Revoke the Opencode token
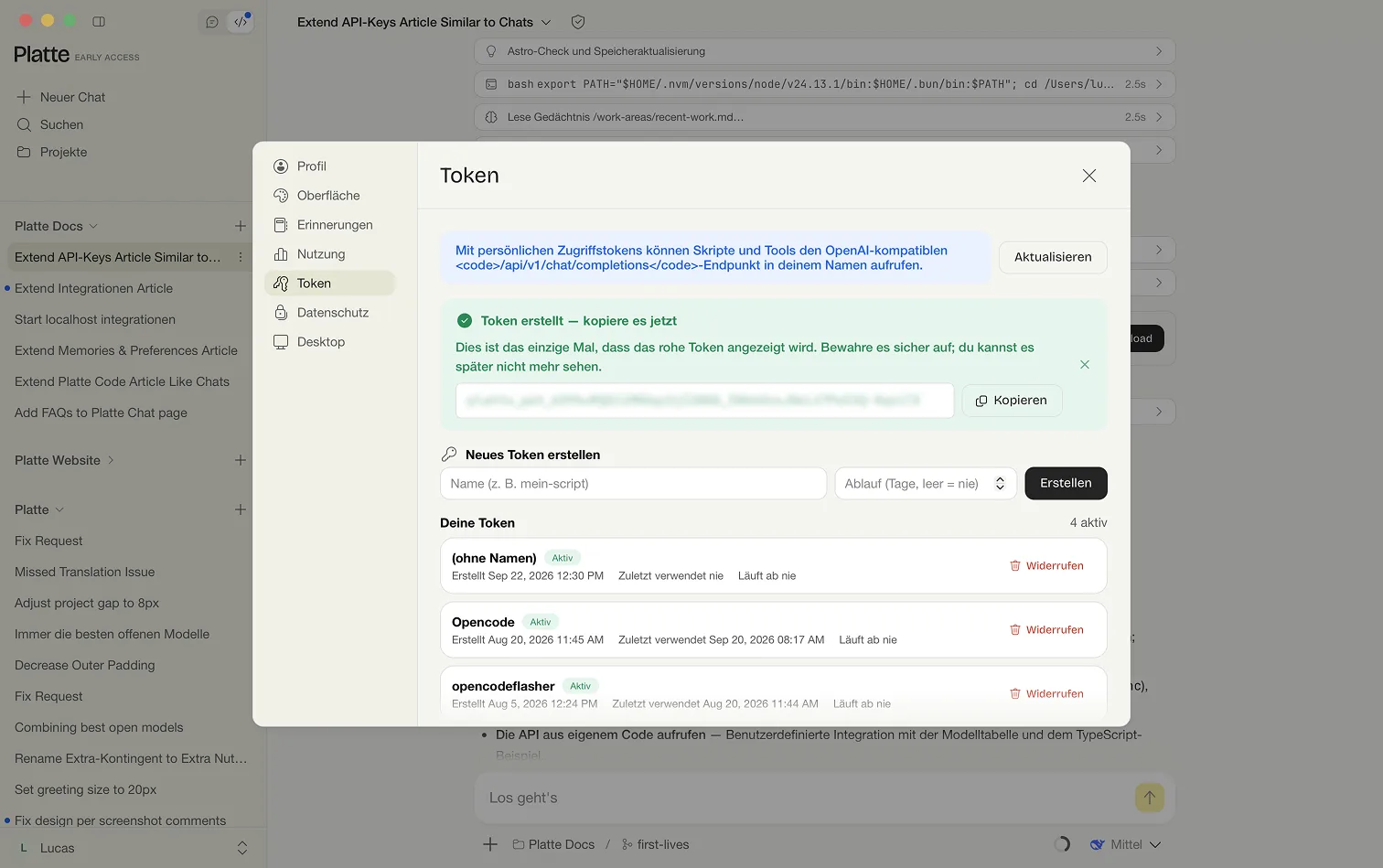The height and width of the screenshot is (868, 1383). pyautogui.click(x=1046, y=630)
